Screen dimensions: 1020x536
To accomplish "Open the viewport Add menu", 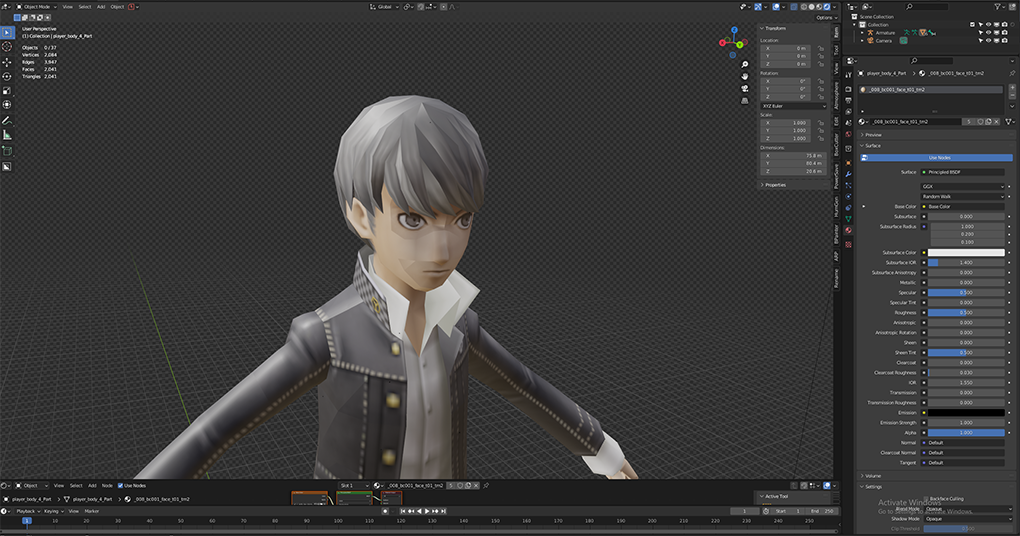I will (x=101, y=7).
